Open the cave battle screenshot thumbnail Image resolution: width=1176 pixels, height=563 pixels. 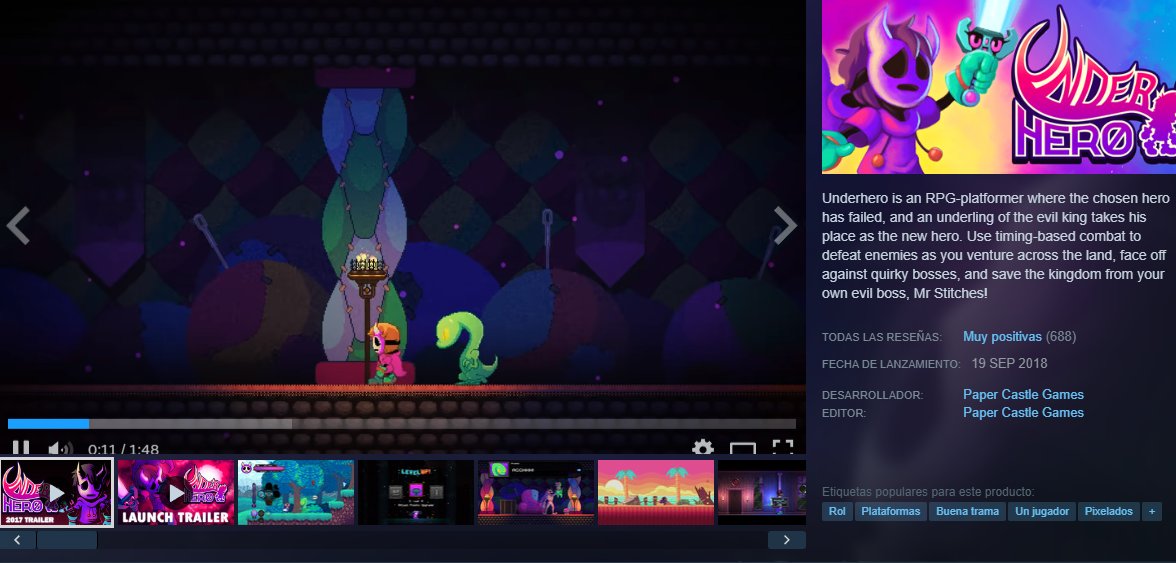click(536, 493)
